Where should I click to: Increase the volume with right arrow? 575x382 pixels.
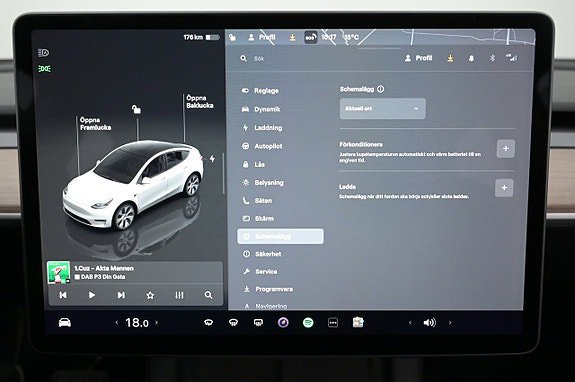click(450, 323)
